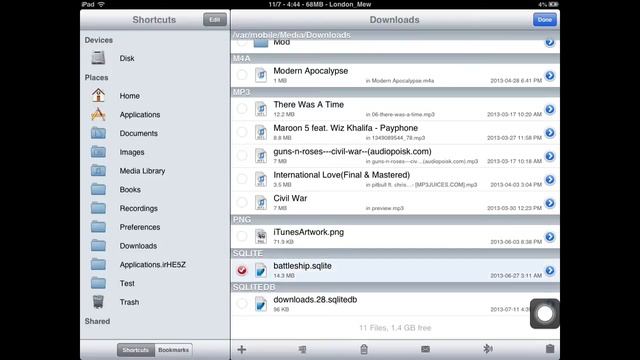
Task: Tap the Modern Apocalypse audio file icon
Action: click(x=261, y=75)
